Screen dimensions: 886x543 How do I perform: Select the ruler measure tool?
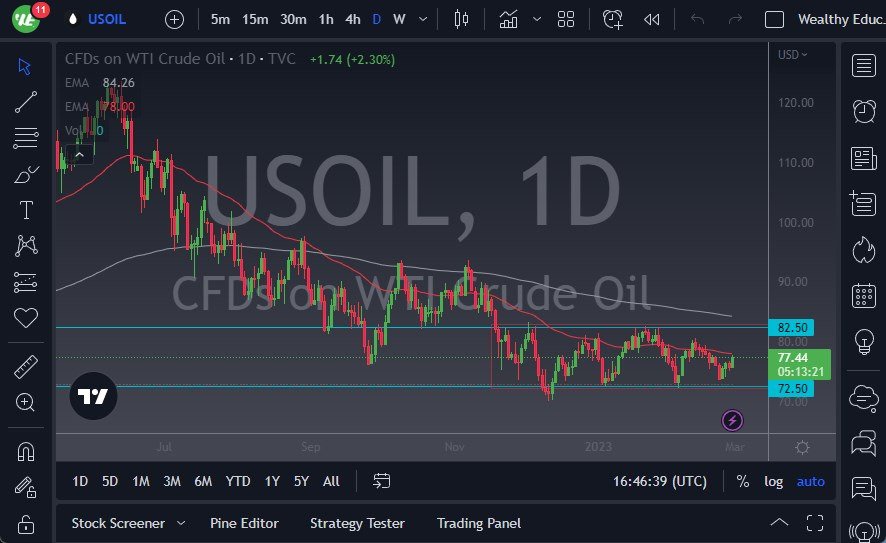coord(26,367)
